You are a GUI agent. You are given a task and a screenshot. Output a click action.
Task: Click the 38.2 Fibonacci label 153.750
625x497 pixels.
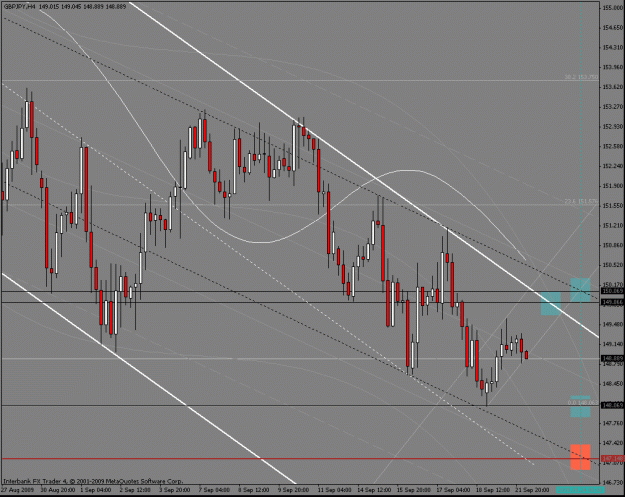pyautogui.click(x=581, y=77)
